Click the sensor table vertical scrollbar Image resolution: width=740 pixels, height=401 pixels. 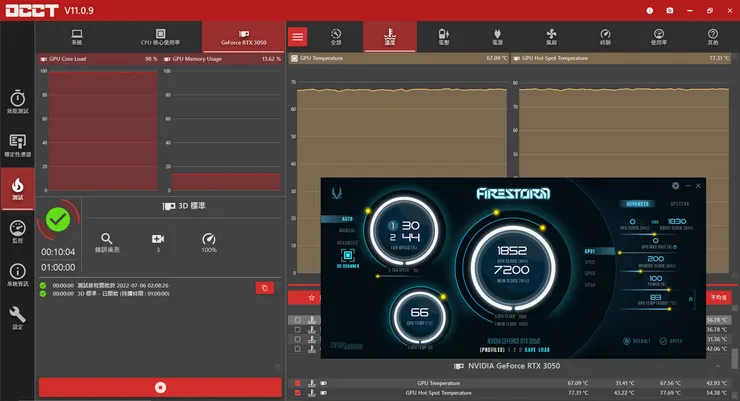pyautogui.click(x=735, y=359)
